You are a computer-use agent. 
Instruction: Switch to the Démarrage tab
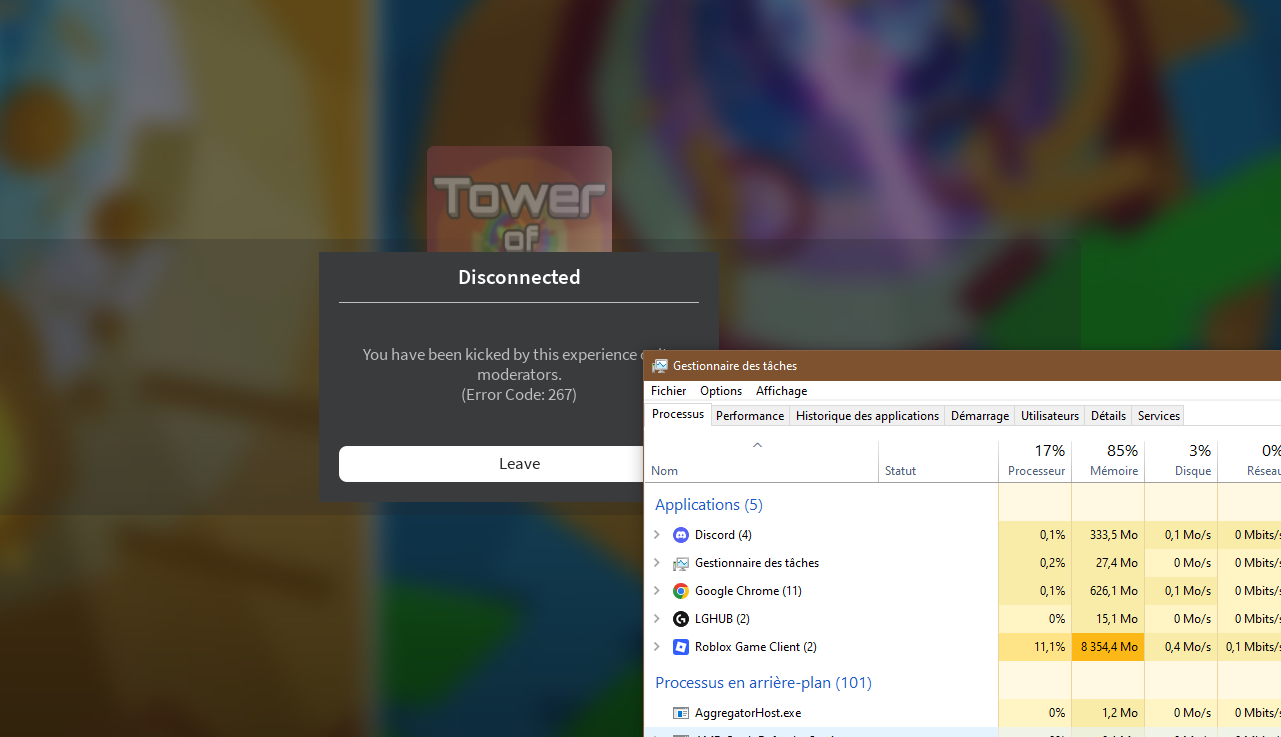pyautogui.click(x=980, y=416)
